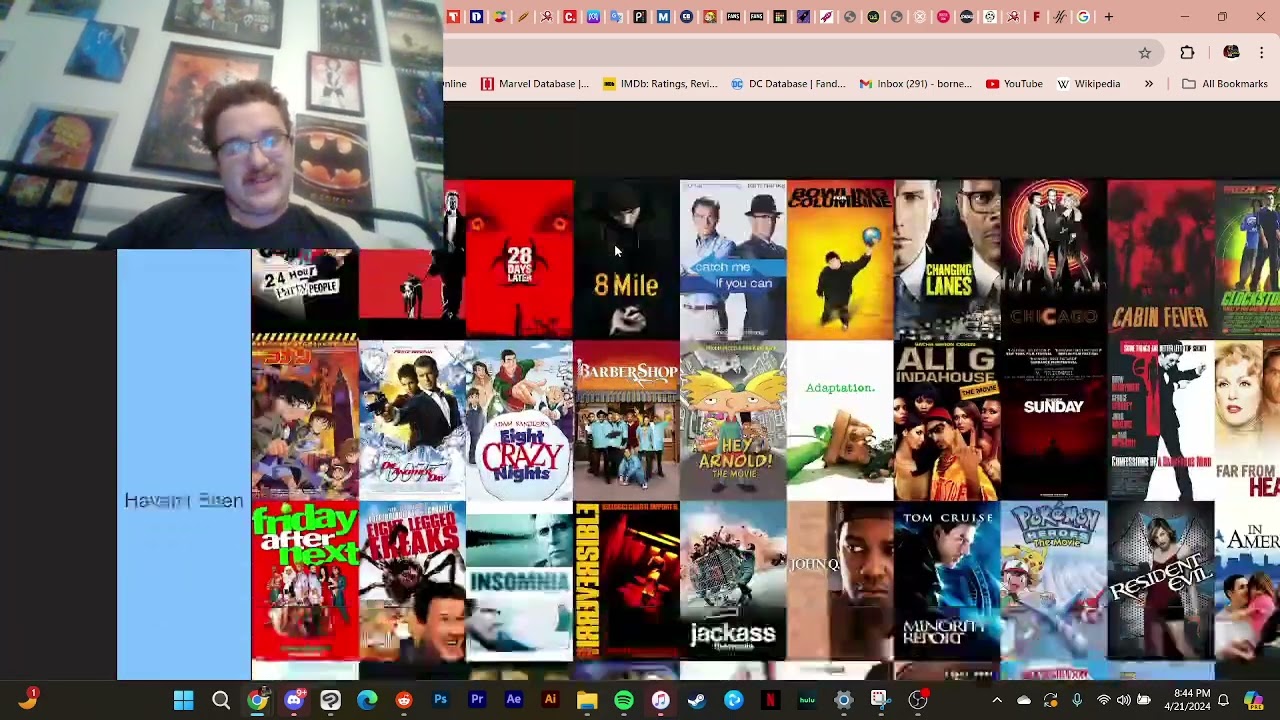The width and height of the screenshot is (1280, 720).
Task: Open Snipping Tool in taskbar
Action: click(880, 700)
